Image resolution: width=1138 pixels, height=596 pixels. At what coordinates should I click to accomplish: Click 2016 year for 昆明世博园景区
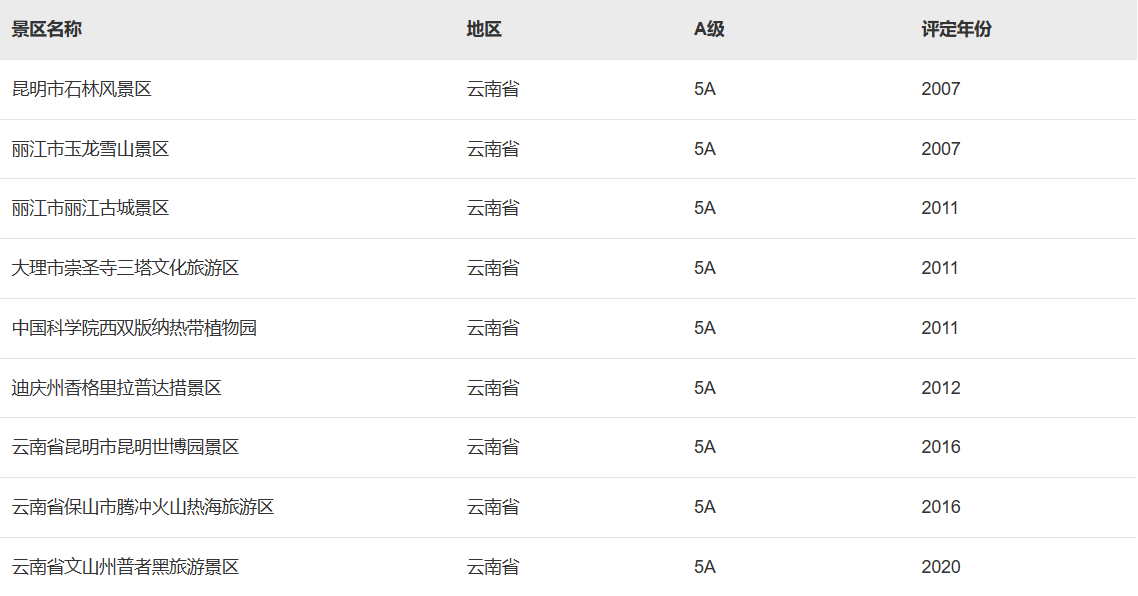(x=940, y=447)
